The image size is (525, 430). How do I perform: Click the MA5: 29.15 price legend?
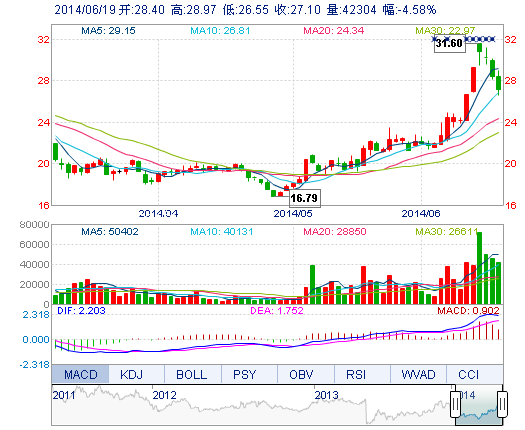pyautogui.click(x=108, y=31)
